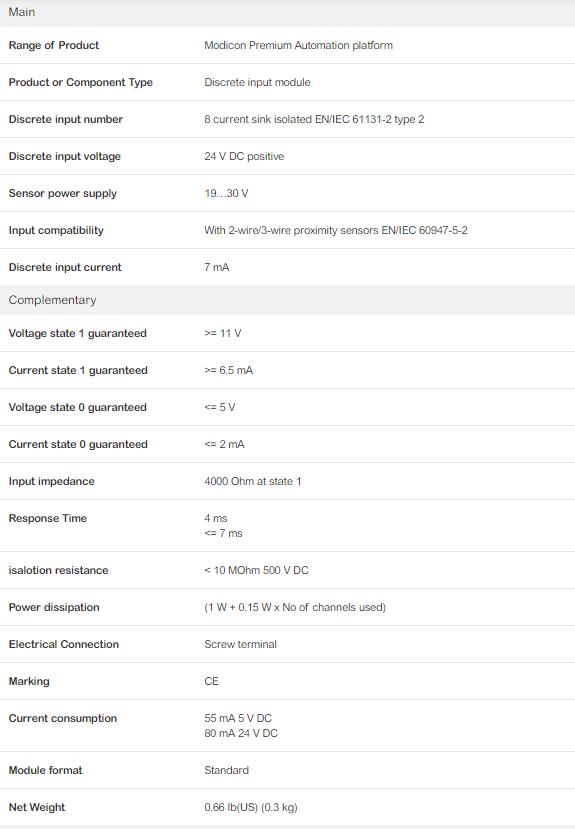
Task: Select the Response Time label
Action: (48, 519)
